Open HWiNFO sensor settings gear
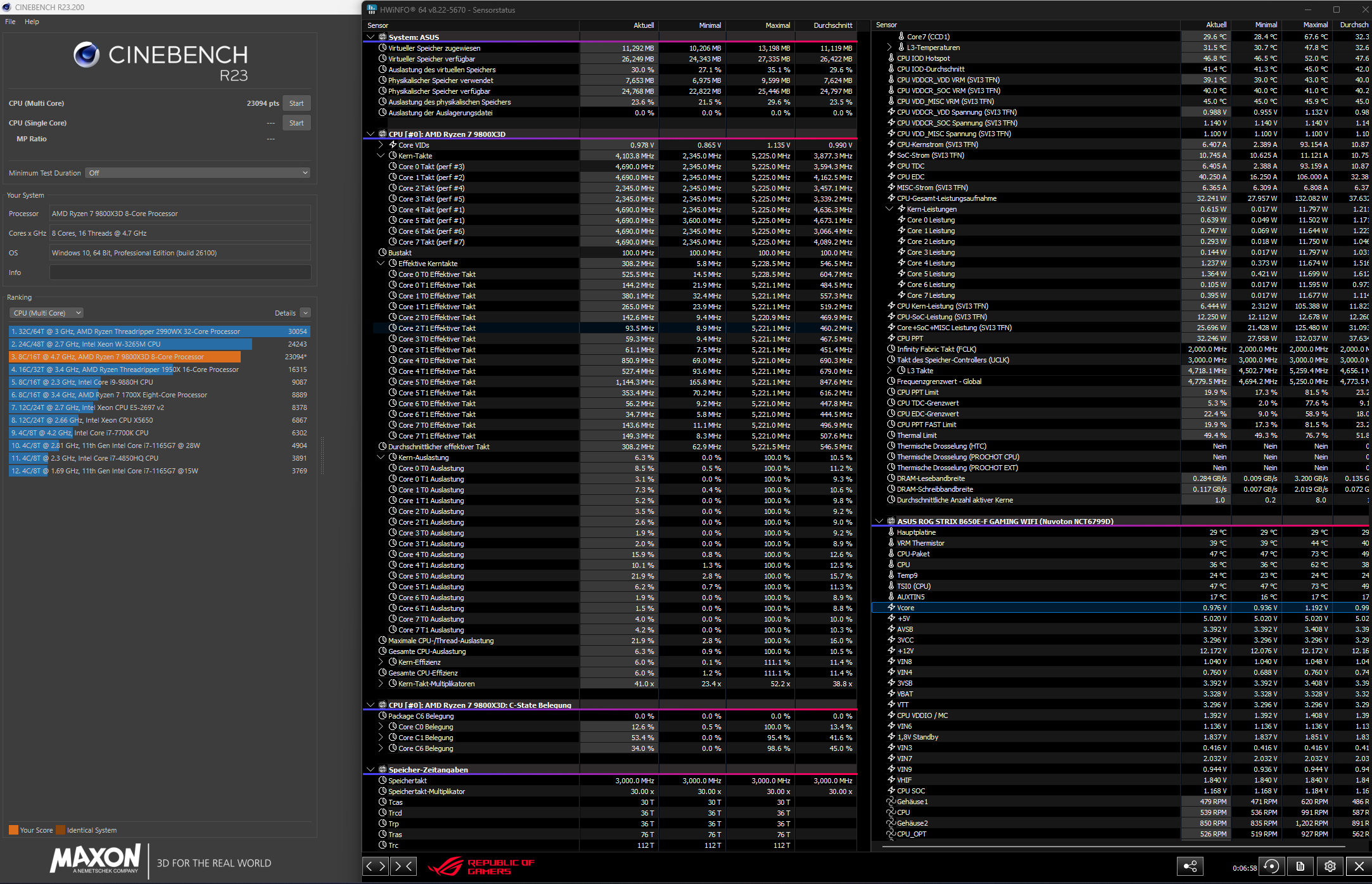The height and width of the screenshot is (884, 1372). point(1330,866)
